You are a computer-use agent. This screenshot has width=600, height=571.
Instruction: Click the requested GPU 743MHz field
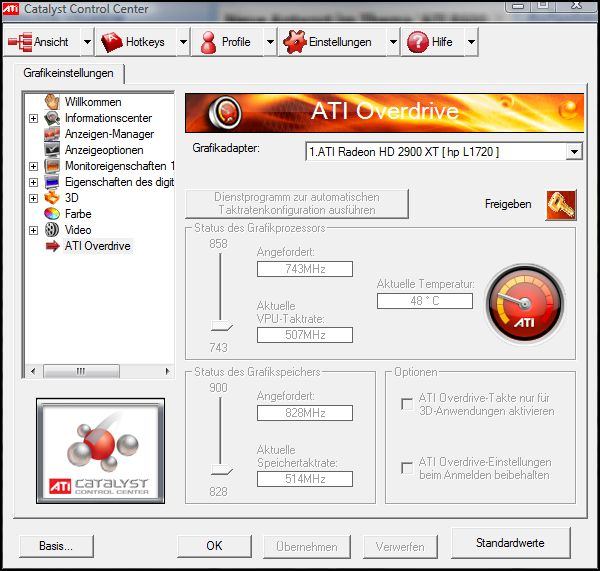pyautogui.click(x=305, y=269)
